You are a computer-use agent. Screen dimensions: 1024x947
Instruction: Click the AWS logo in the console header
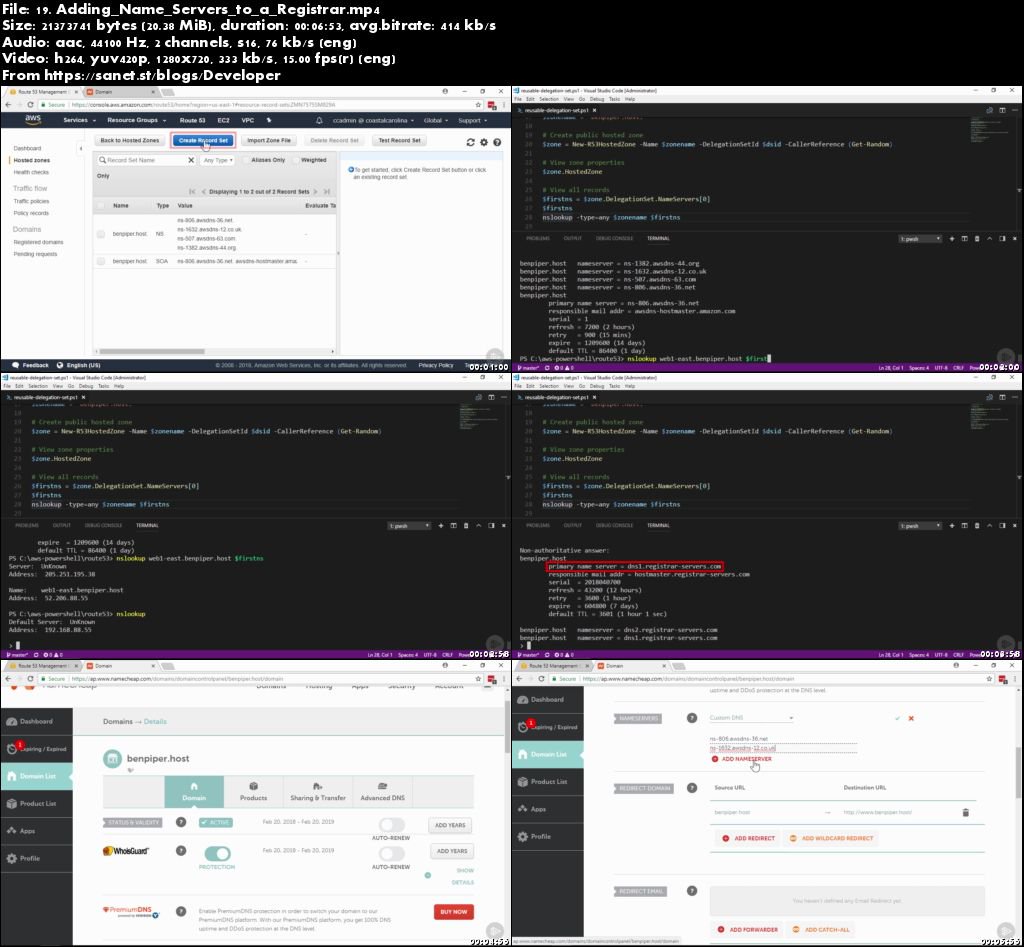[33, 120]
